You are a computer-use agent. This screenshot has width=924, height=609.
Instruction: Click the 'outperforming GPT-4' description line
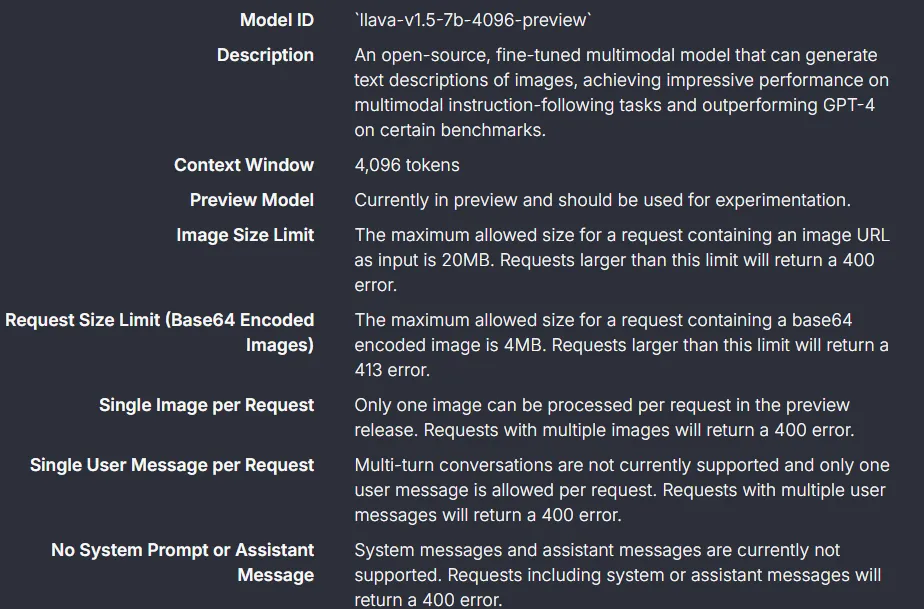coord(614,105)
